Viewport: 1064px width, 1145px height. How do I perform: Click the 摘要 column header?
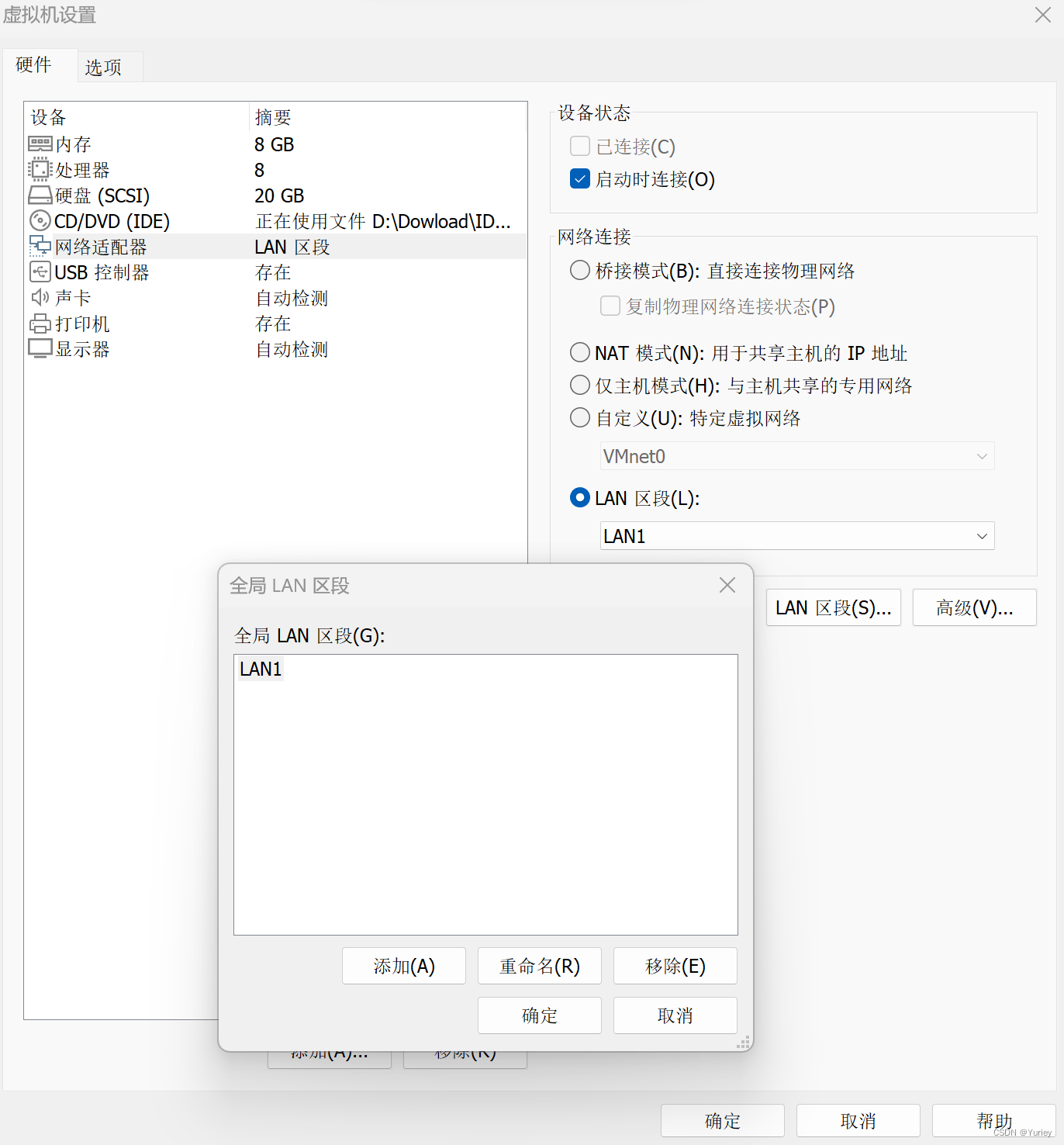[388, 117]
